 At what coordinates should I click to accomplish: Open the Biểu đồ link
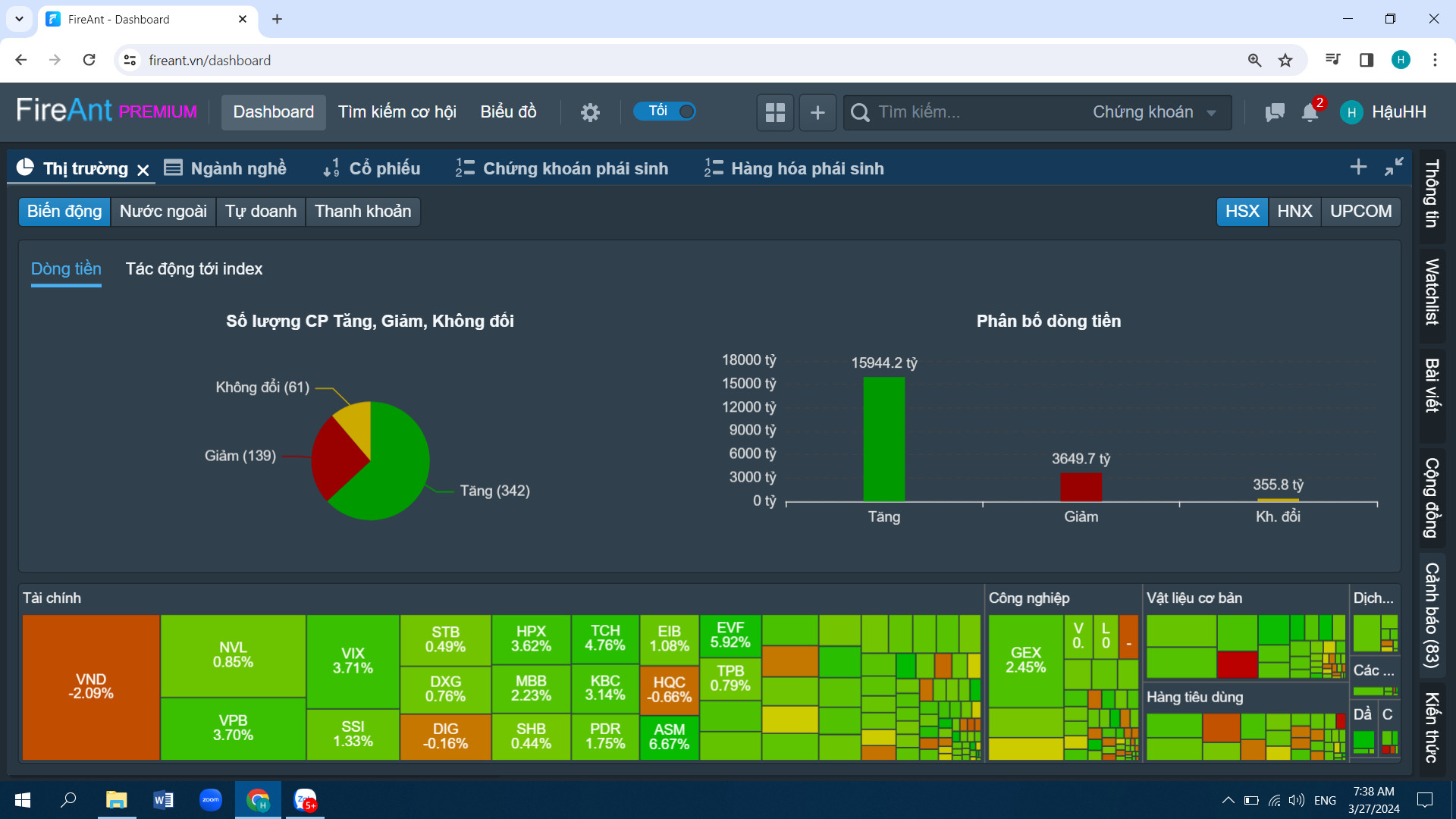pos(508,112)
